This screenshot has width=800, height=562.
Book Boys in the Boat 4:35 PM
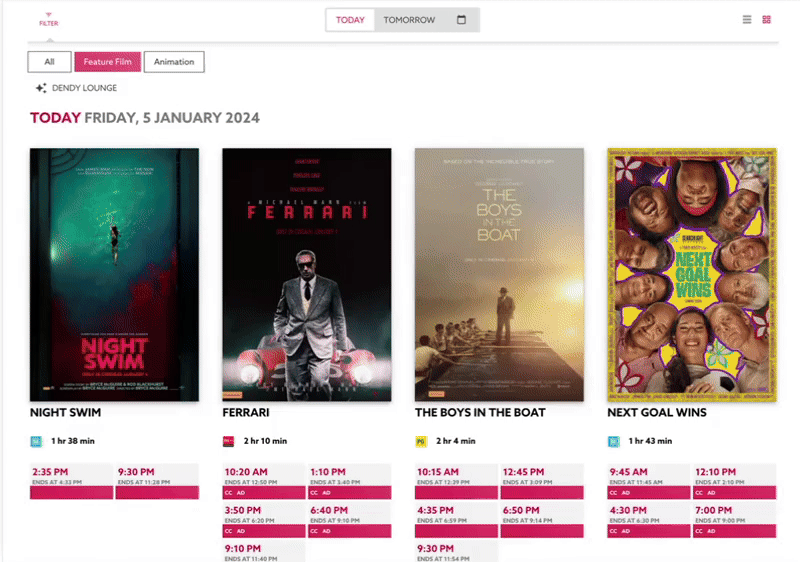coord(456,520)
